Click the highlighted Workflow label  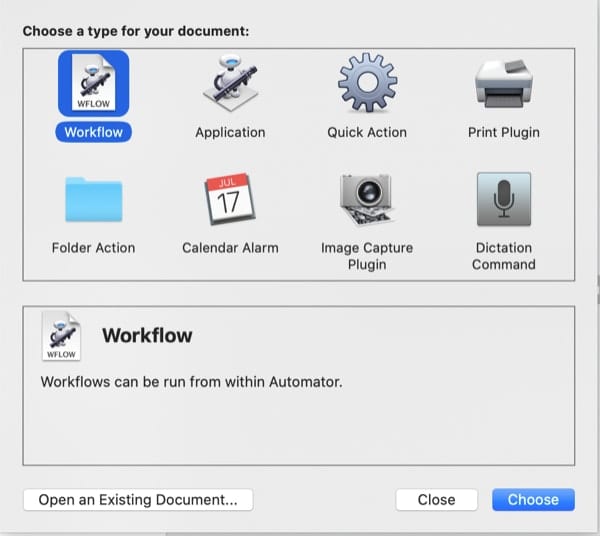[x=93, y=132]
